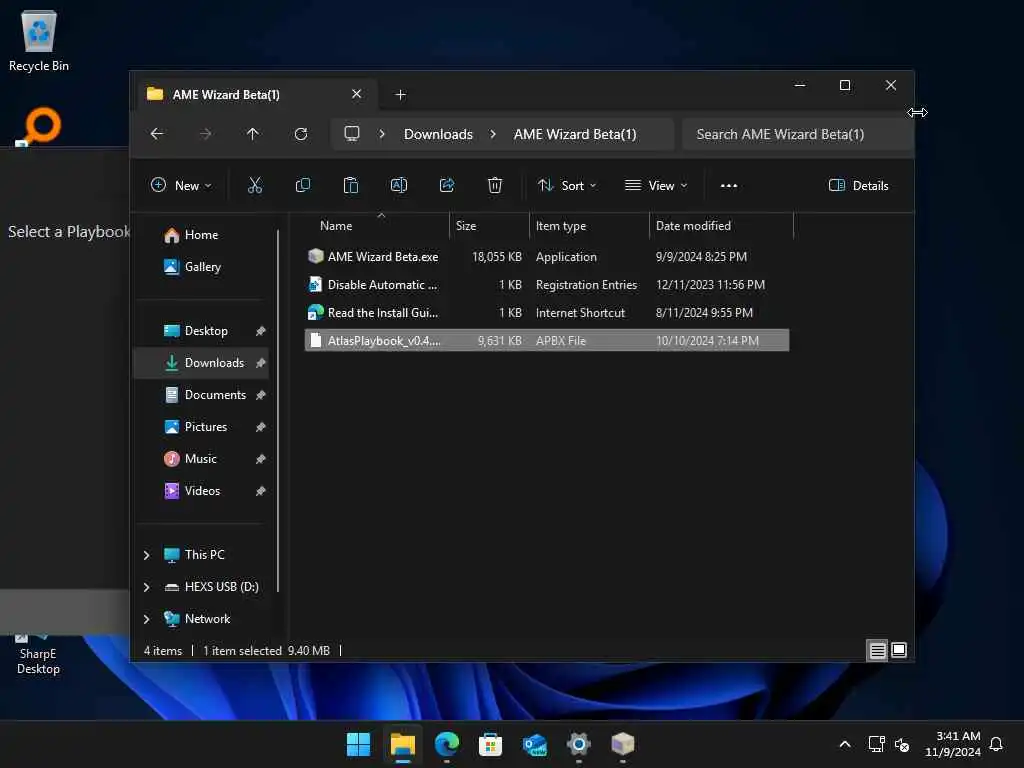Switch to large thumbnails view icon in status bar

click(899, 650)
